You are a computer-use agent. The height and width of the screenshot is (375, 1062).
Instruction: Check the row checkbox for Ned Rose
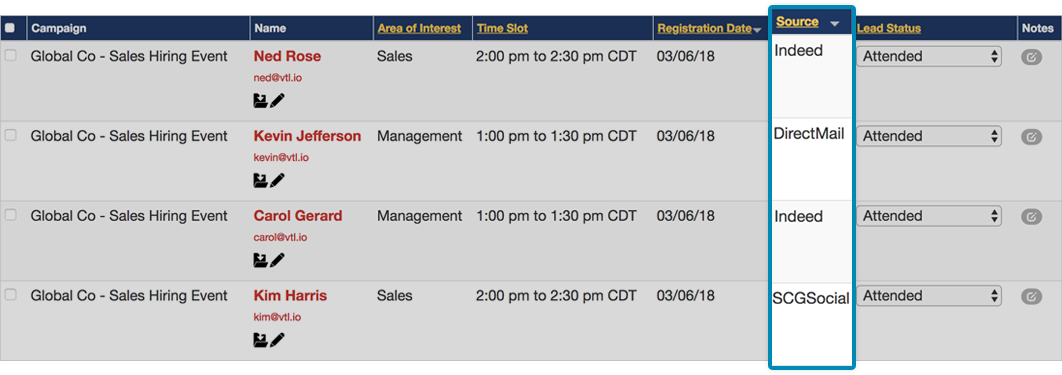10,56
